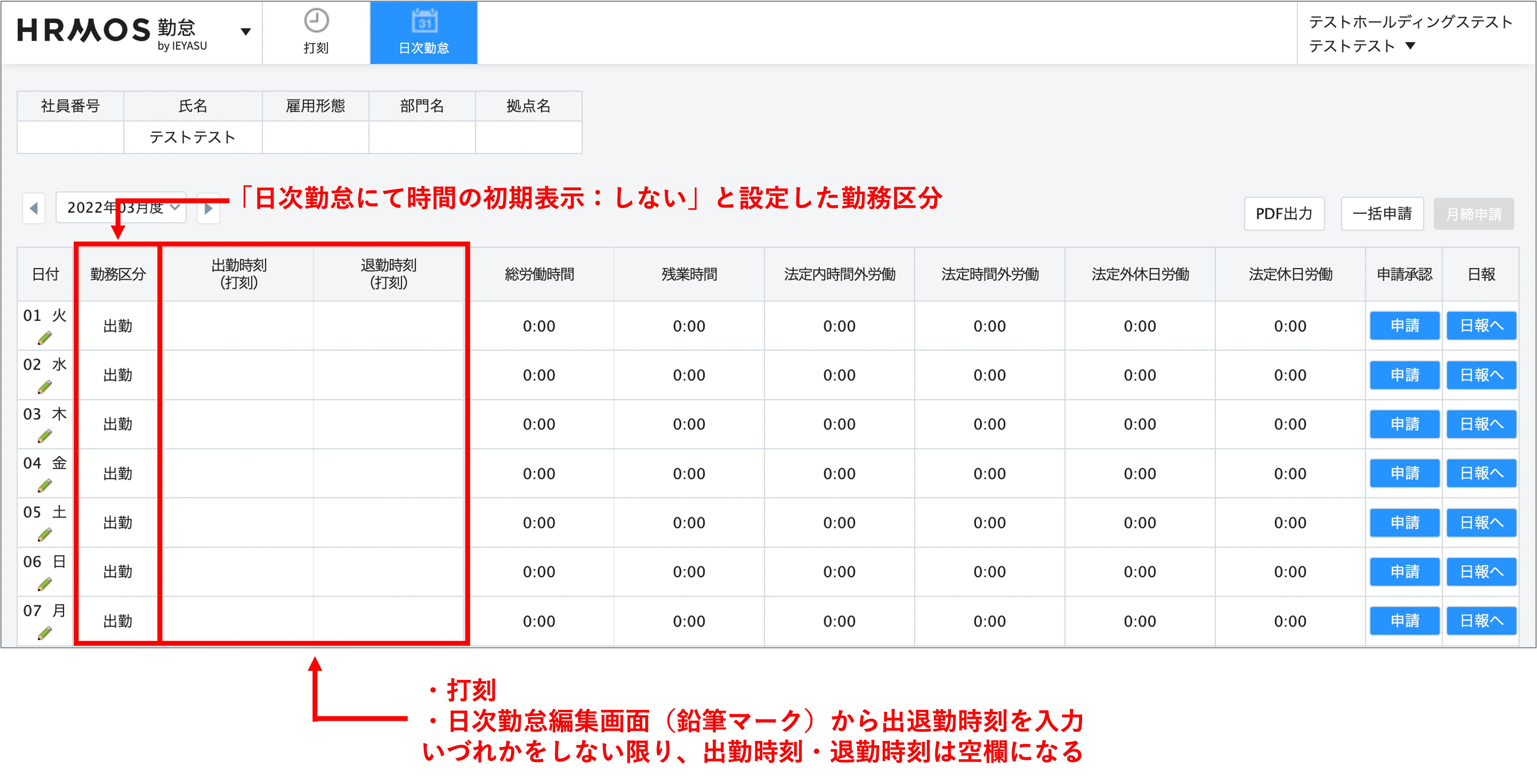Click the 法定時間外労働 column header

pos(990,274)
